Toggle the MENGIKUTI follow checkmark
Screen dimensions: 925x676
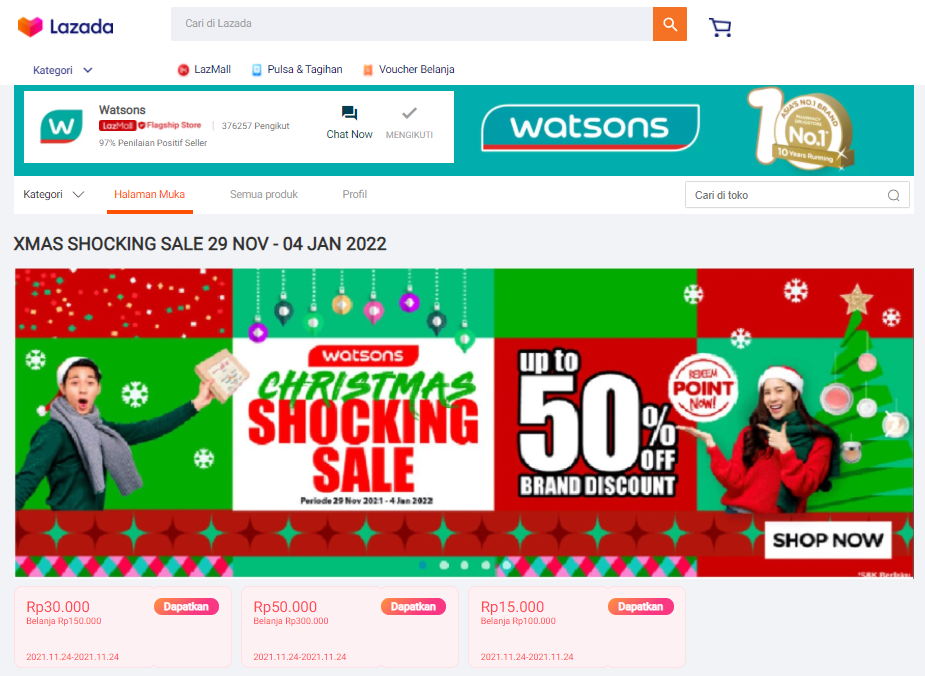409,113
